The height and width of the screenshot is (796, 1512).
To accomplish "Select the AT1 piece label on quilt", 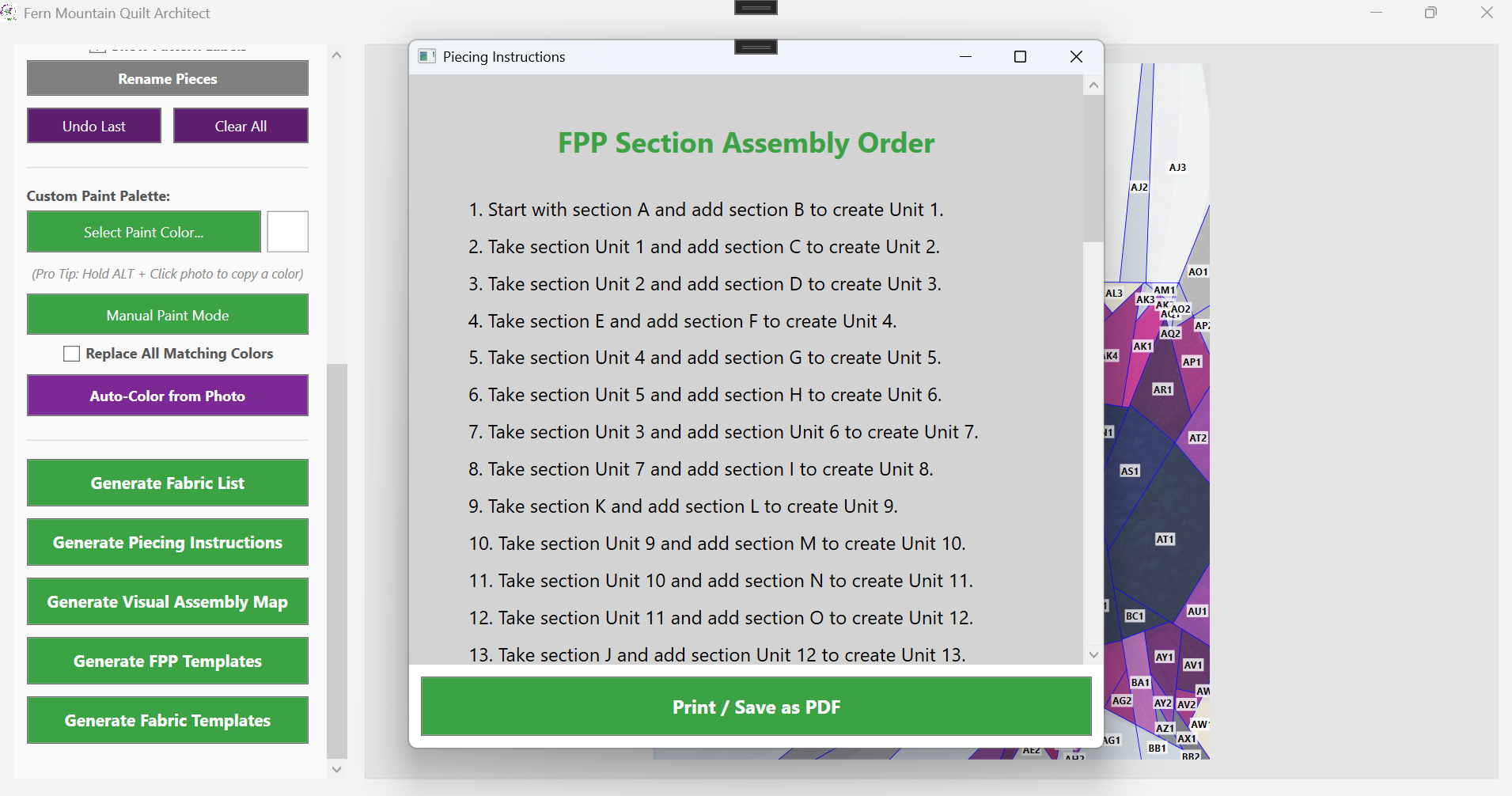I will [x=1165, y=539].
